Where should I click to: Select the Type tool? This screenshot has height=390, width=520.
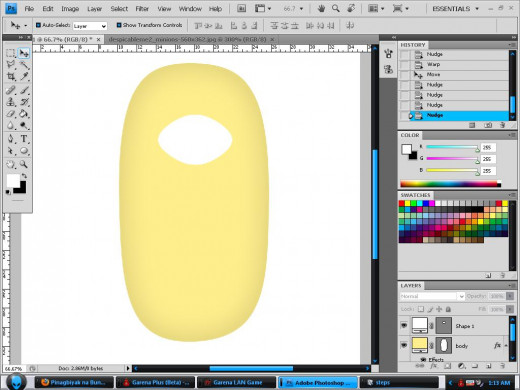point(24,139)
